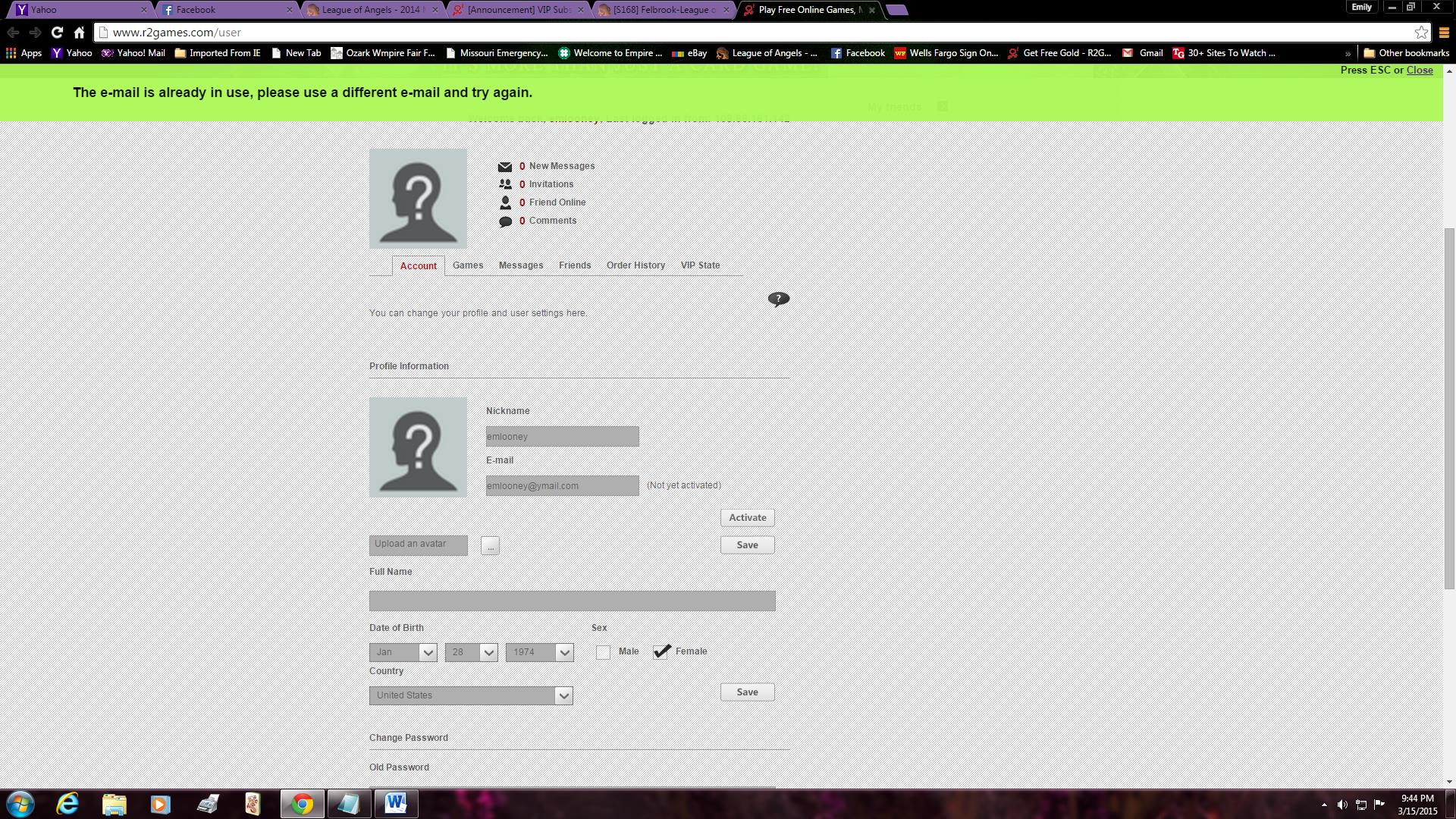Click the Activate e-mail button
The height and width of the screenshot is (819, 1456).
(747, 517)
